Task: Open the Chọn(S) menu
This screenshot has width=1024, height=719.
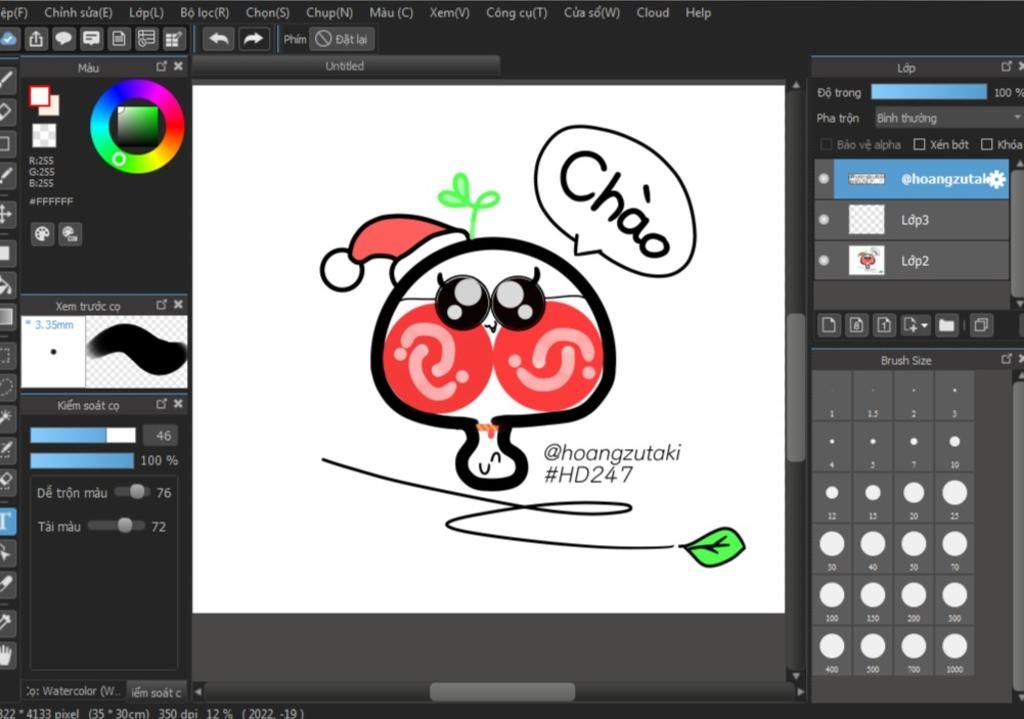Action: (x=268, y=12)
